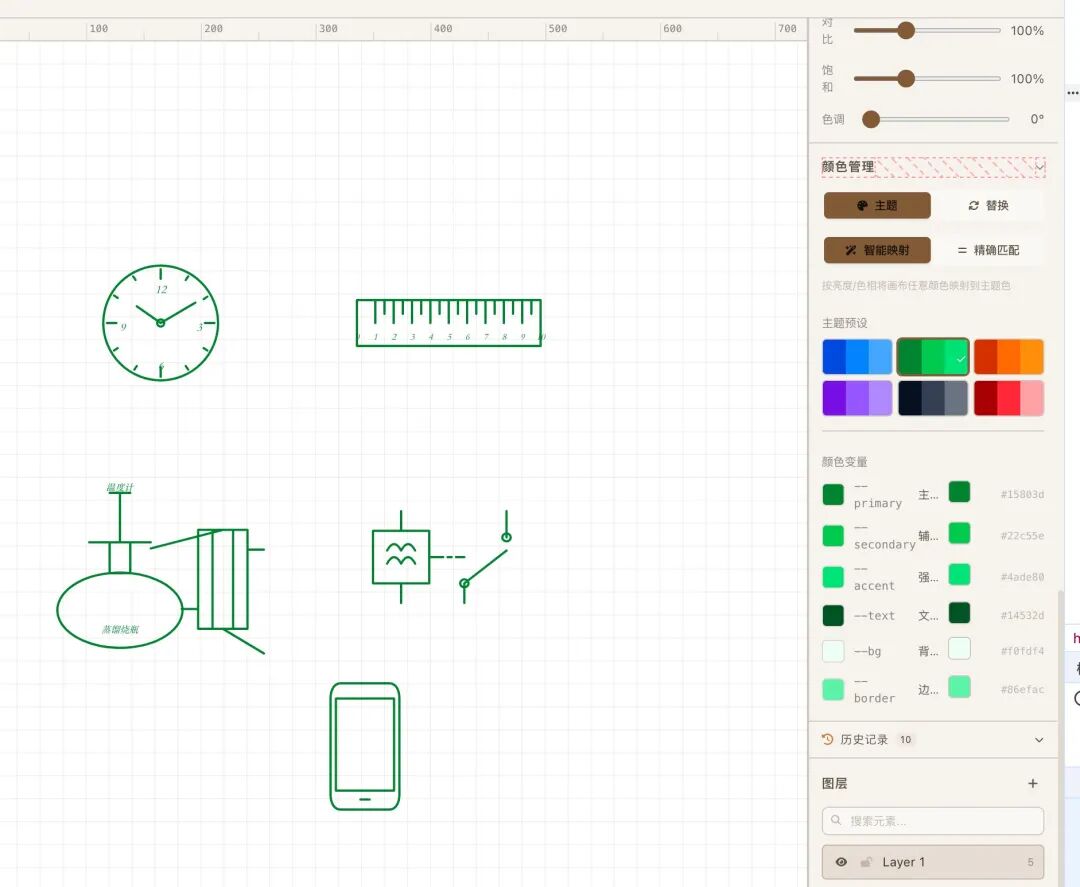The height and width of the screenshot is (887, 1080).
Task: Apply the blue theme preset
Action: (858, 357)
